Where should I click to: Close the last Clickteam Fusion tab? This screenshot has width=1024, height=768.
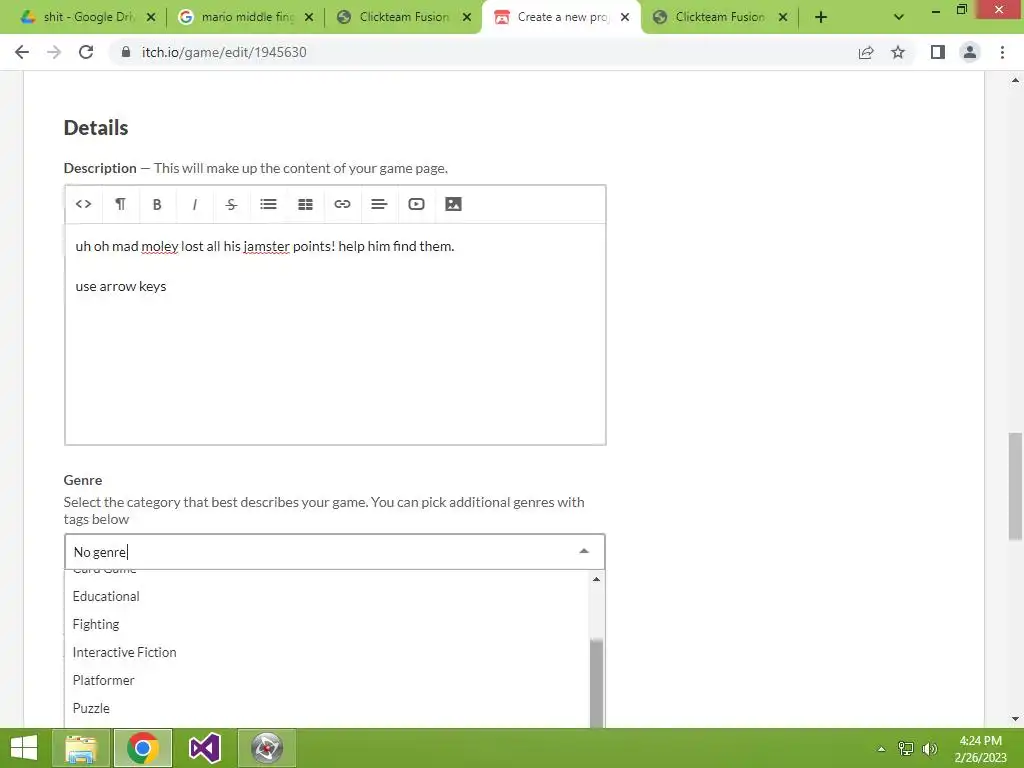[783, 18]
